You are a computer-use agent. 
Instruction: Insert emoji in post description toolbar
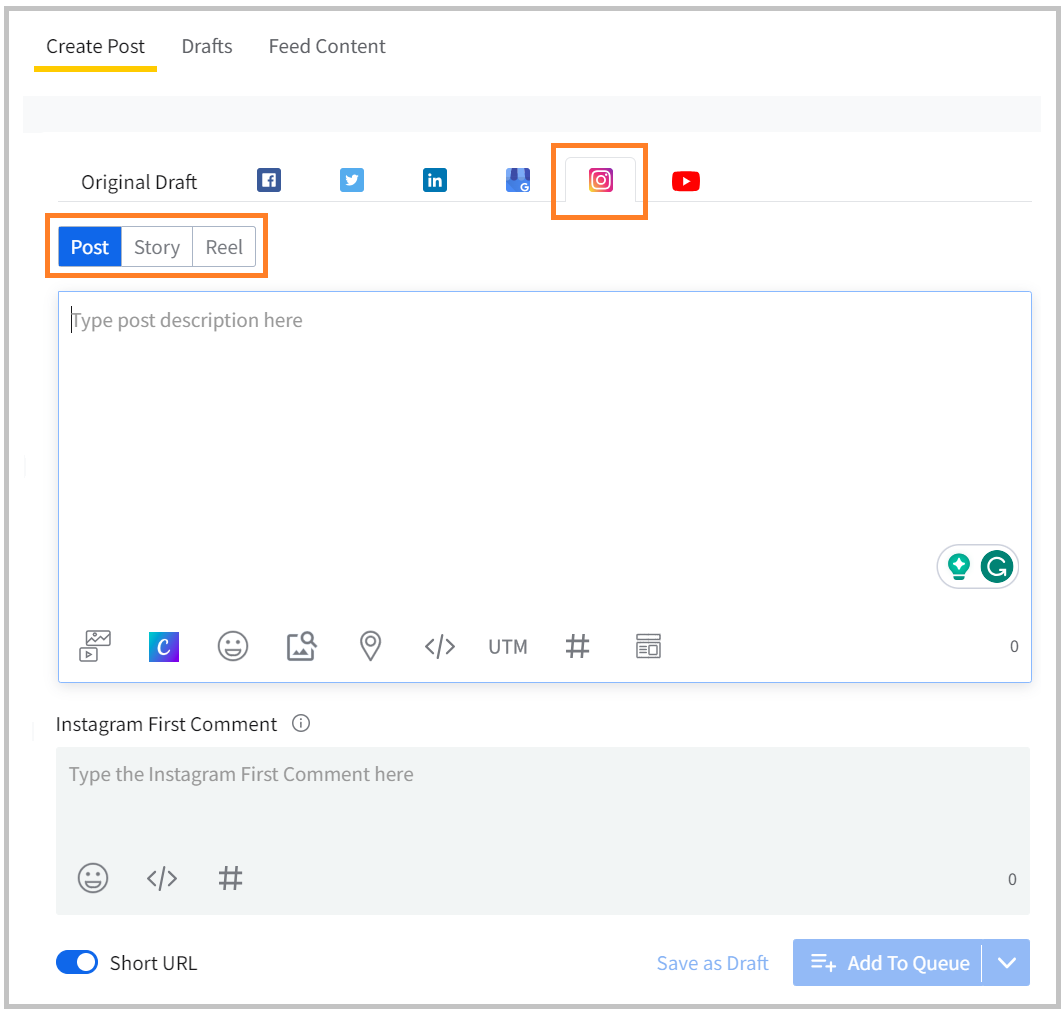click(233, 647)
